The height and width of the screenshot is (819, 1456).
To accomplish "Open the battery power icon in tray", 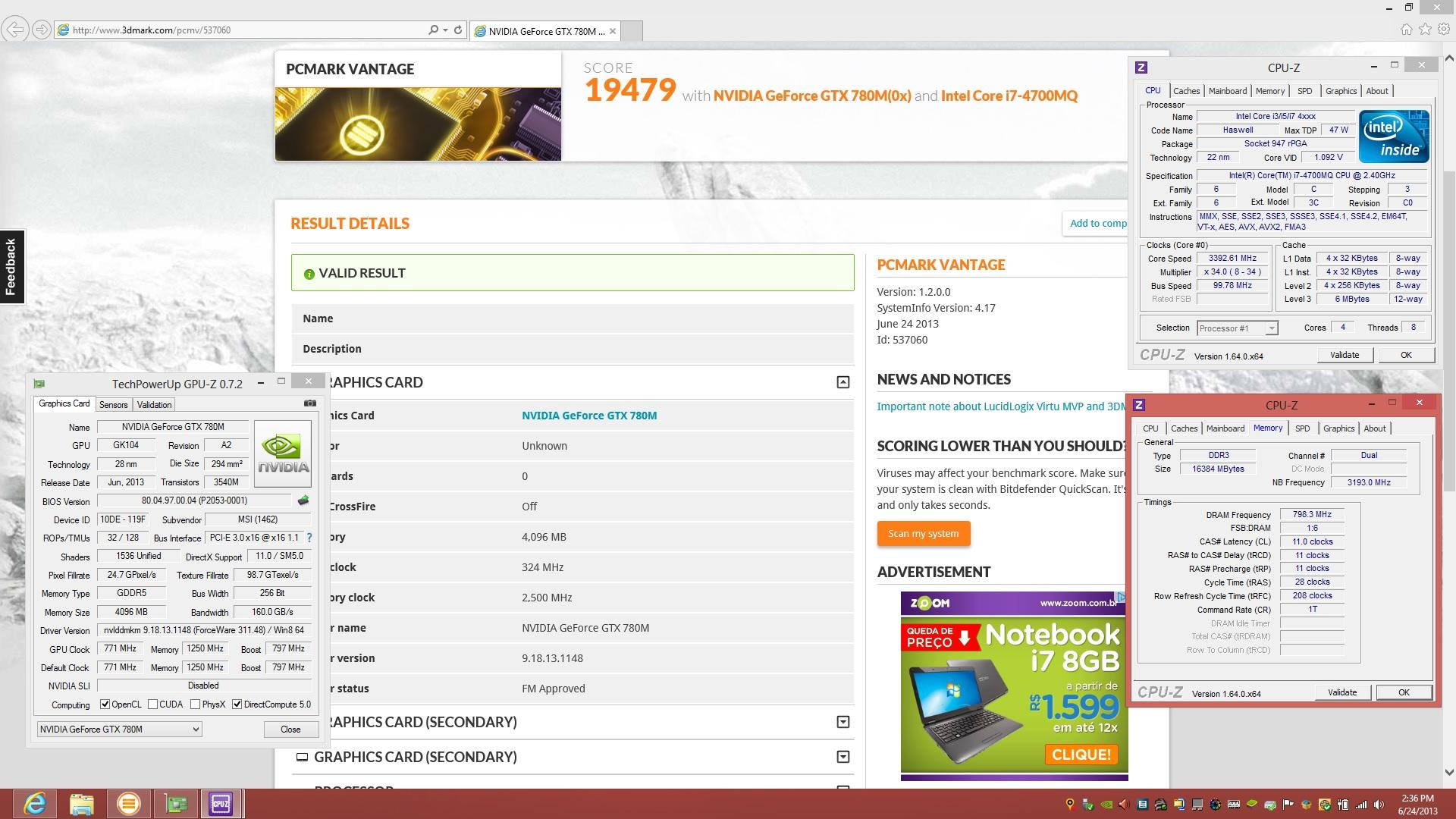I will 1343,805.
